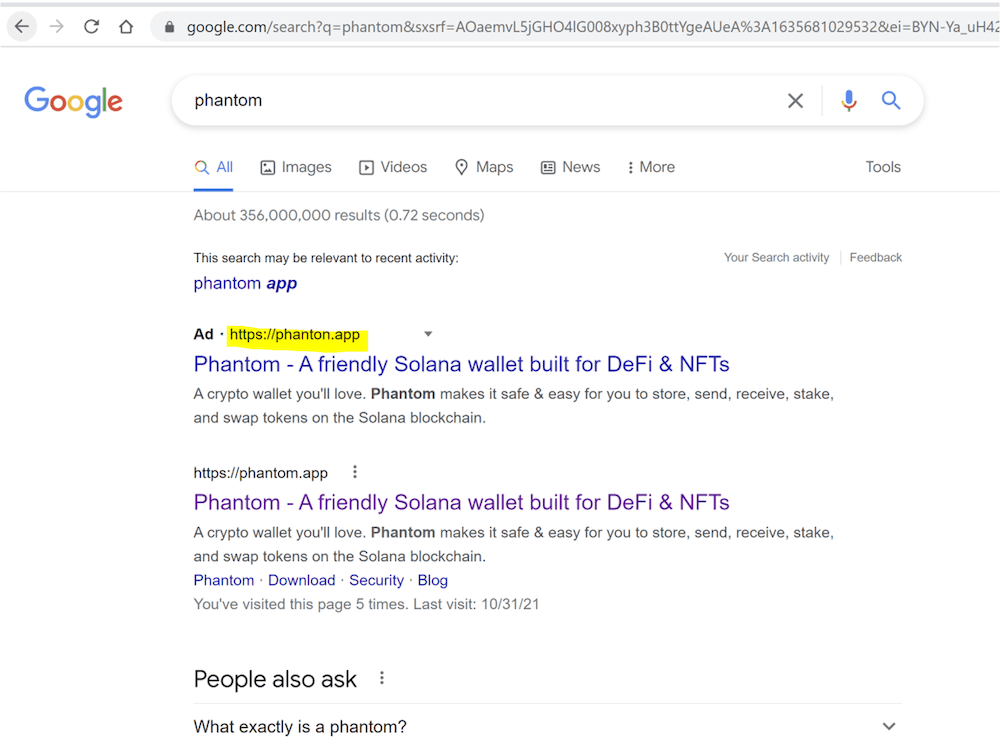Image resolution: width=1000 pixels, height=749 pixels.
Task: Open the organic Phantom wallet result title
Action: coord(462,503)
